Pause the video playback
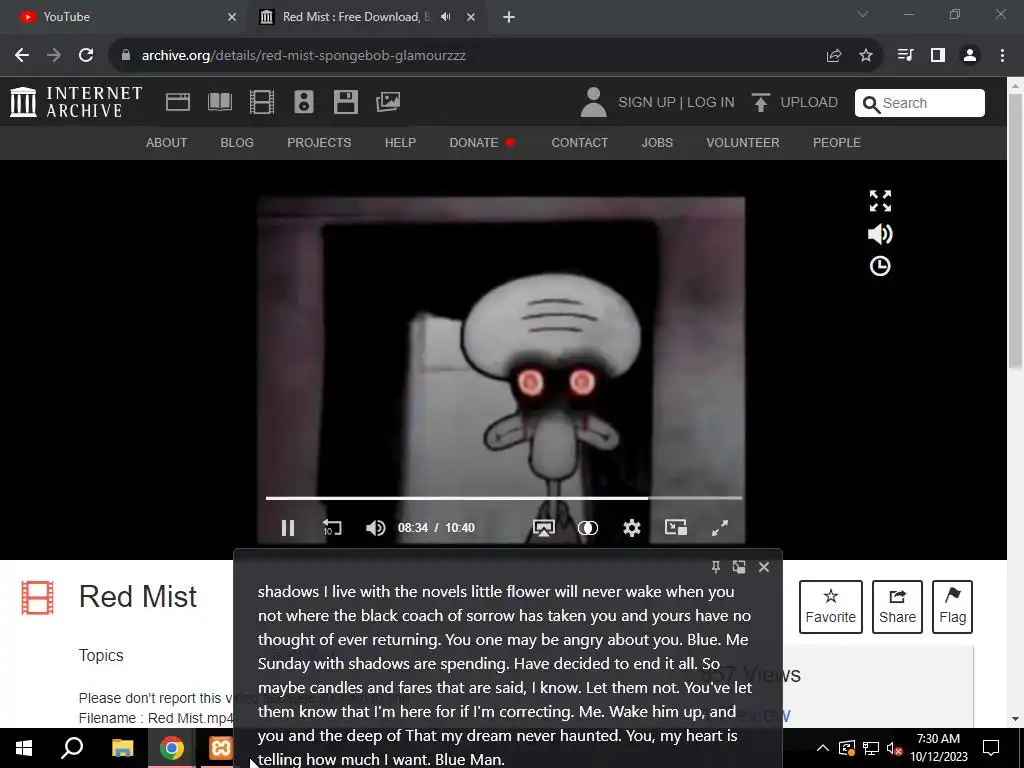 tap(288, 528)
